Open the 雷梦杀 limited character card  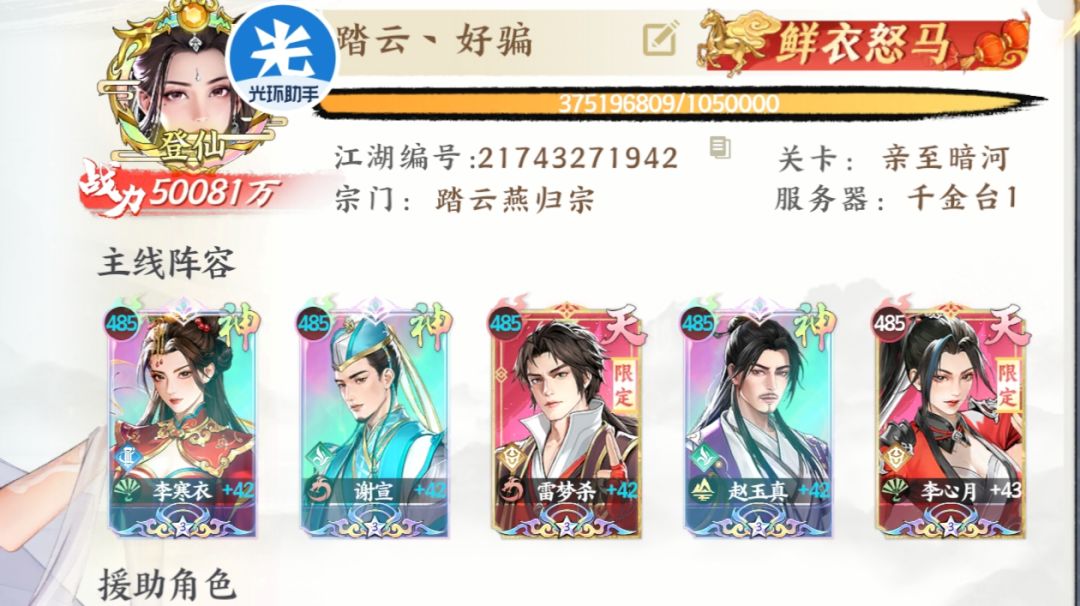click(x=567, y=418)
